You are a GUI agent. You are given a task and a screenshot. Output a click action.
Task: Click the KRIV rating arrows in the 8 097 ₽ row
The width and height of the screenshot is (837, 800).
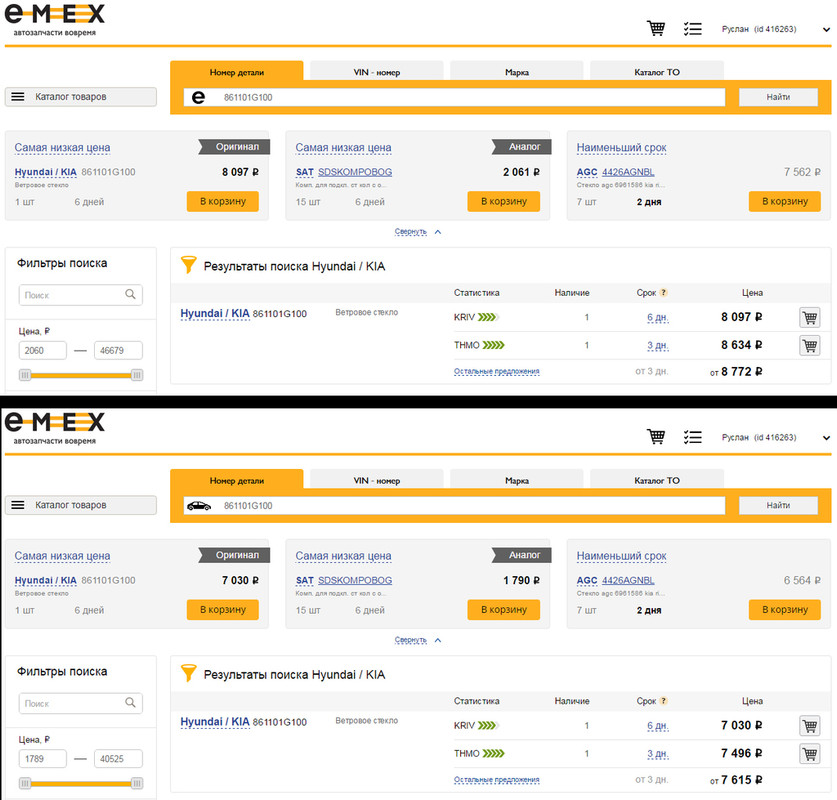click(487, 317)
